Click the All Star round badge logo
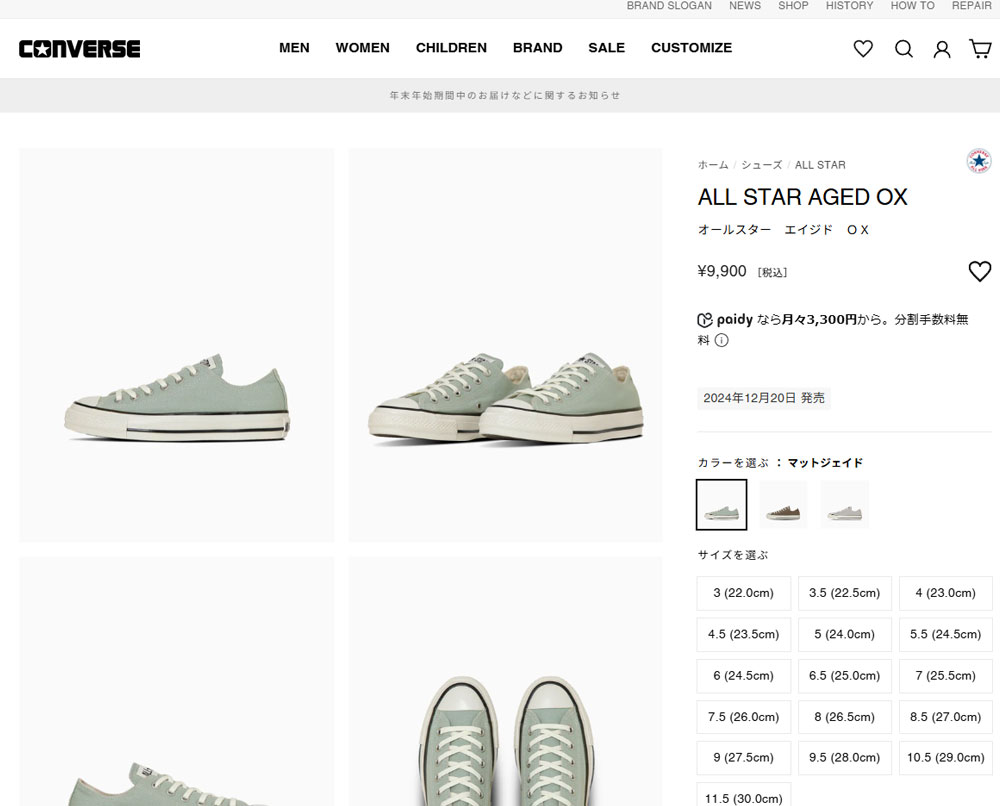 (979, 161)
